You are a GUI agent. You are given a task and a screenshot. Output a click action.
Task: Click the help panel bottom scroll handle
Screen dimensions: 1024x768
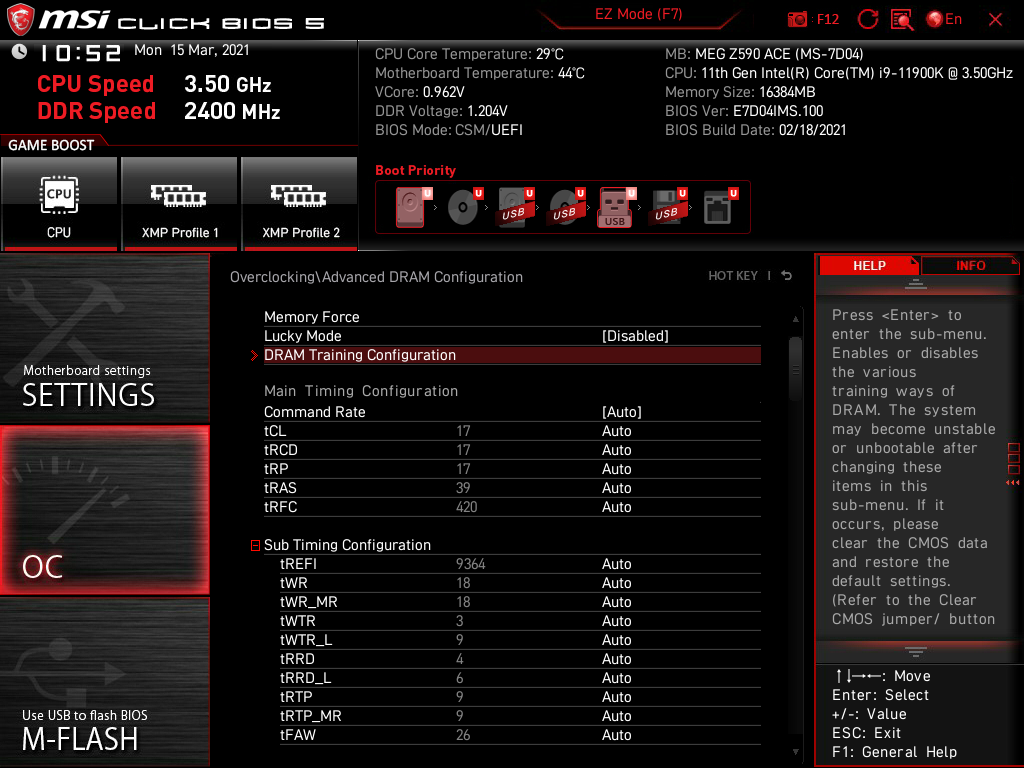[916, 651]
